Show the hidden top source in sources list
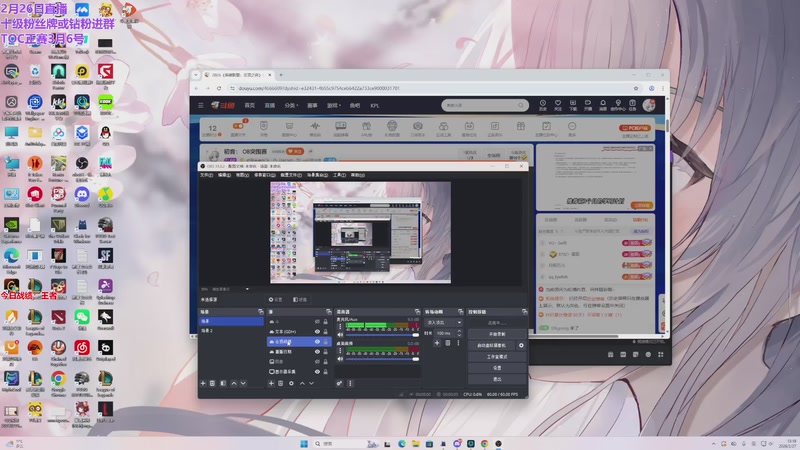Viewport: 800px width, 450px height. 317,321
